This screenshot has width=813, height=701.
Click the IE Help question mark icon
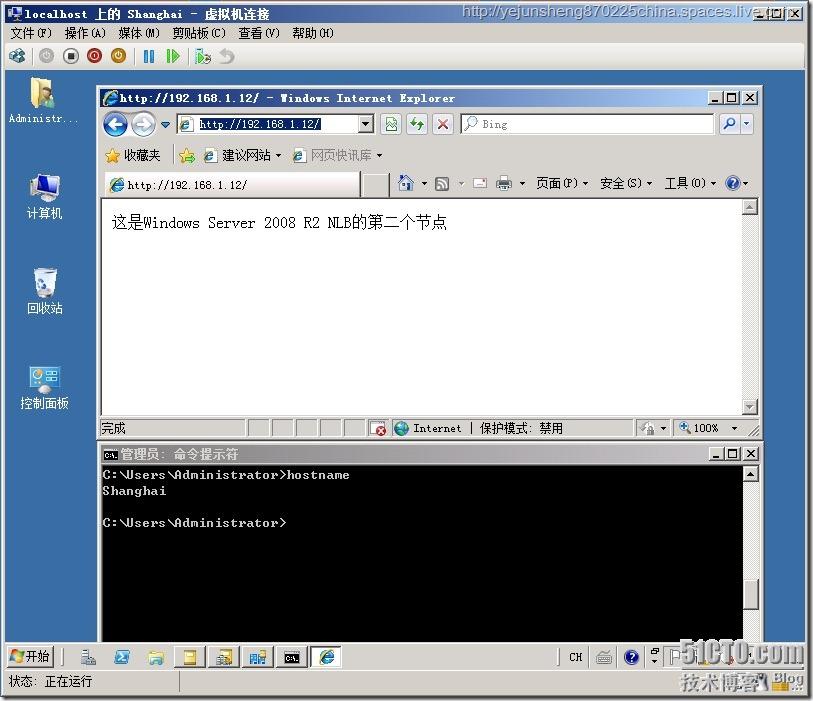coord(733,183)
